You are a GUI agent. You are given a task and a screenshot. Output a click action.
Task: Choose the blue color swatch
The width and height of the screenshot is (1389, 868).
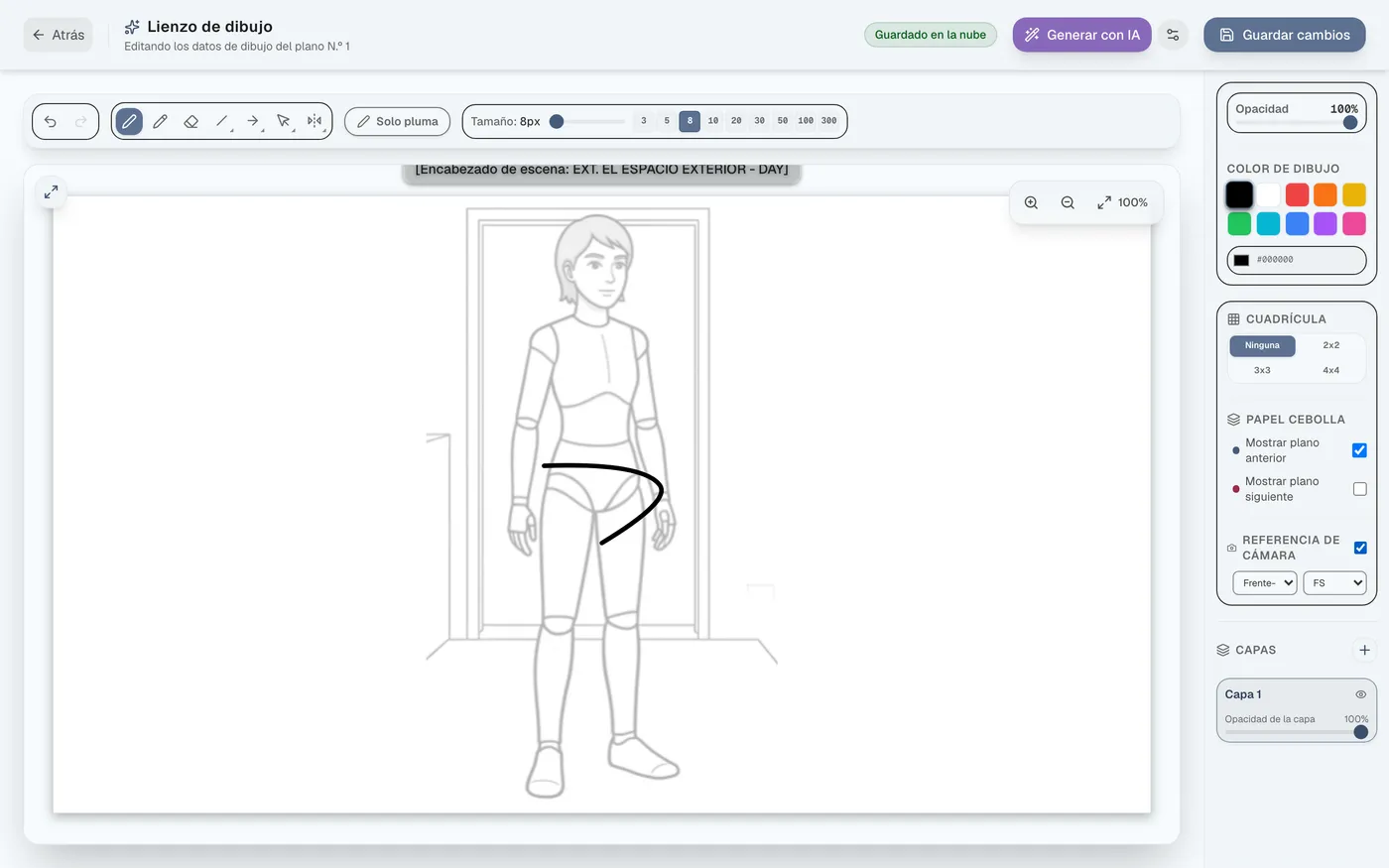pyautogui.click(x=1297, y=223)
